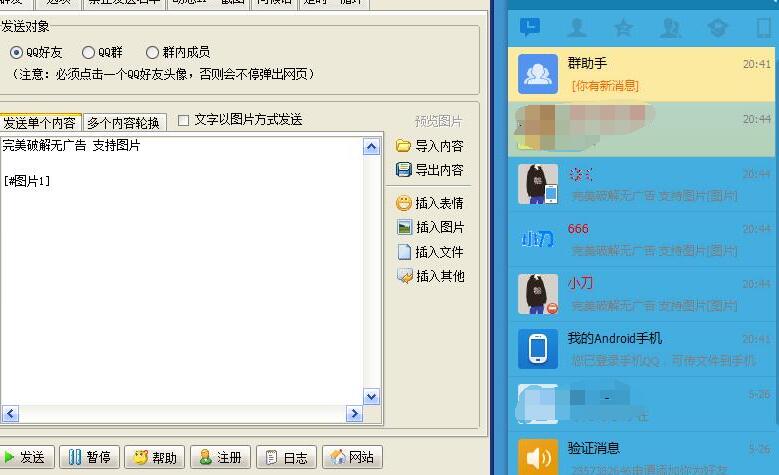
Task: Insert a file with 插入文件
Action: 431,252
